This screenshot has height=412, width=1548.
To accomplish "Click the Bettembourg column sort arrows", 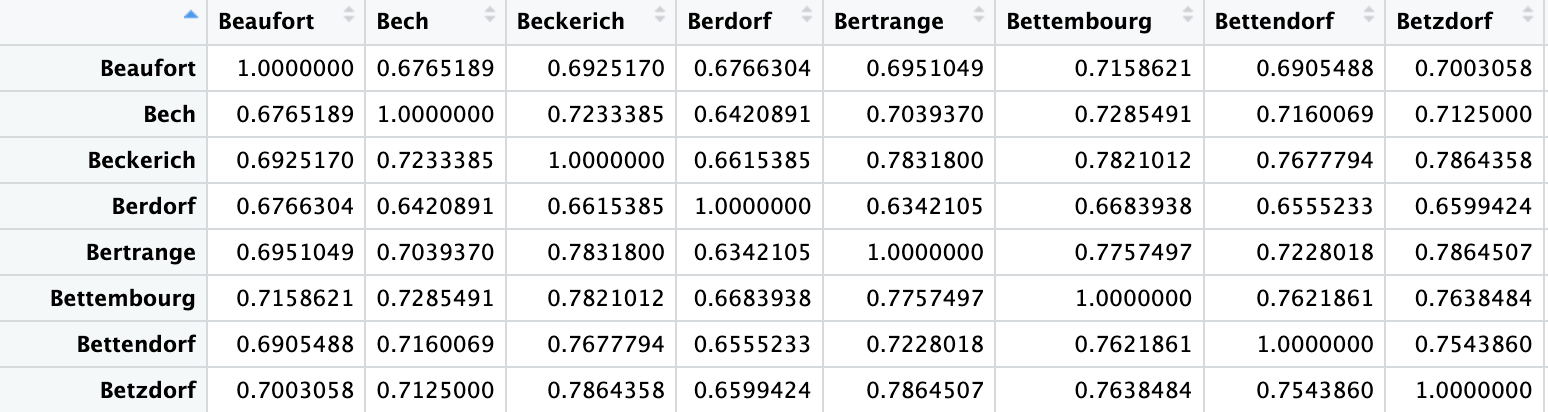I will [1189, 15].
